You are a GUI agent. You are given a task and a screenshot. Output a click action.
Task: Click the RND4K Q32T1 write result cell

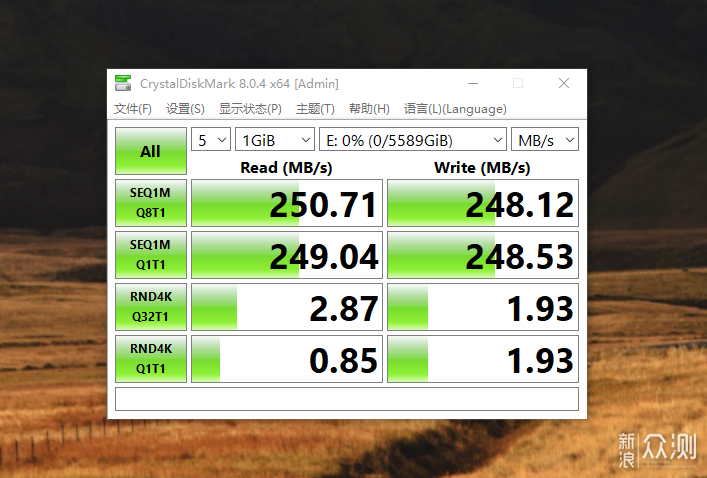point(483,307)
